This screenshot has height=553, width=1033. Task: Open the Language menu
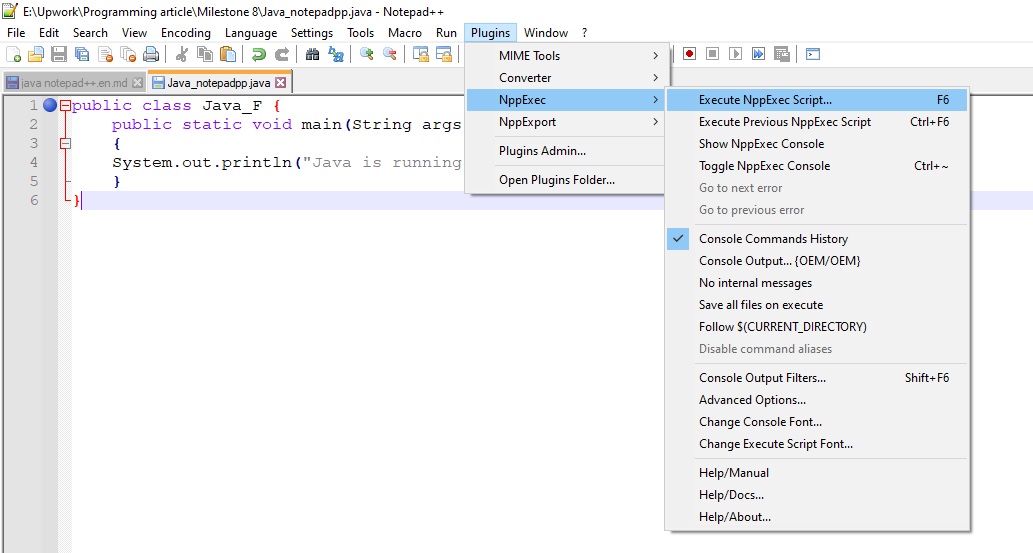click(251, 33)
